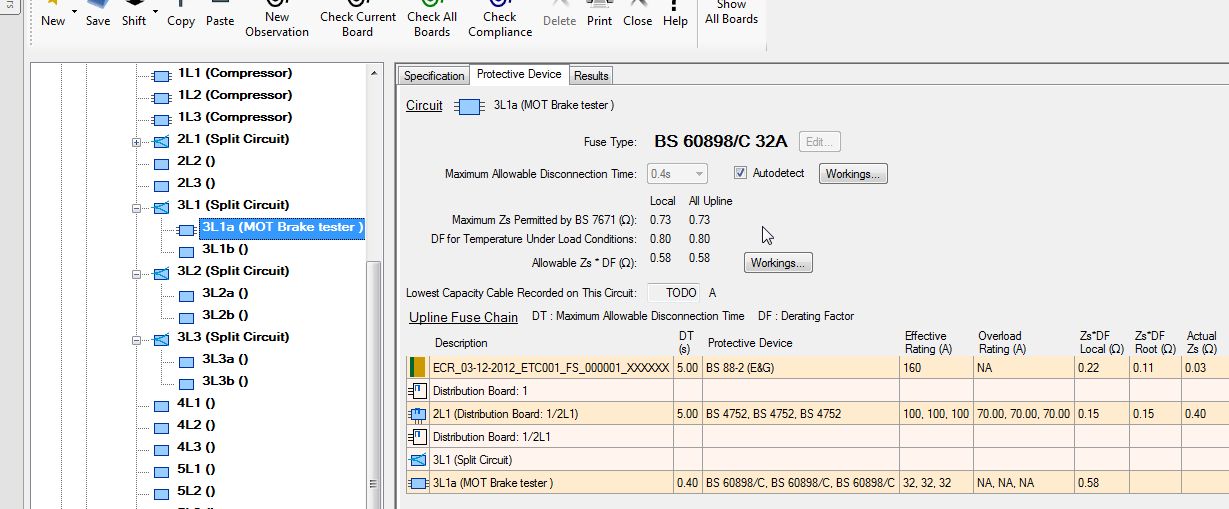
Task: Create a New Observation
Action: pyautogui.click(x=277, y=20)
